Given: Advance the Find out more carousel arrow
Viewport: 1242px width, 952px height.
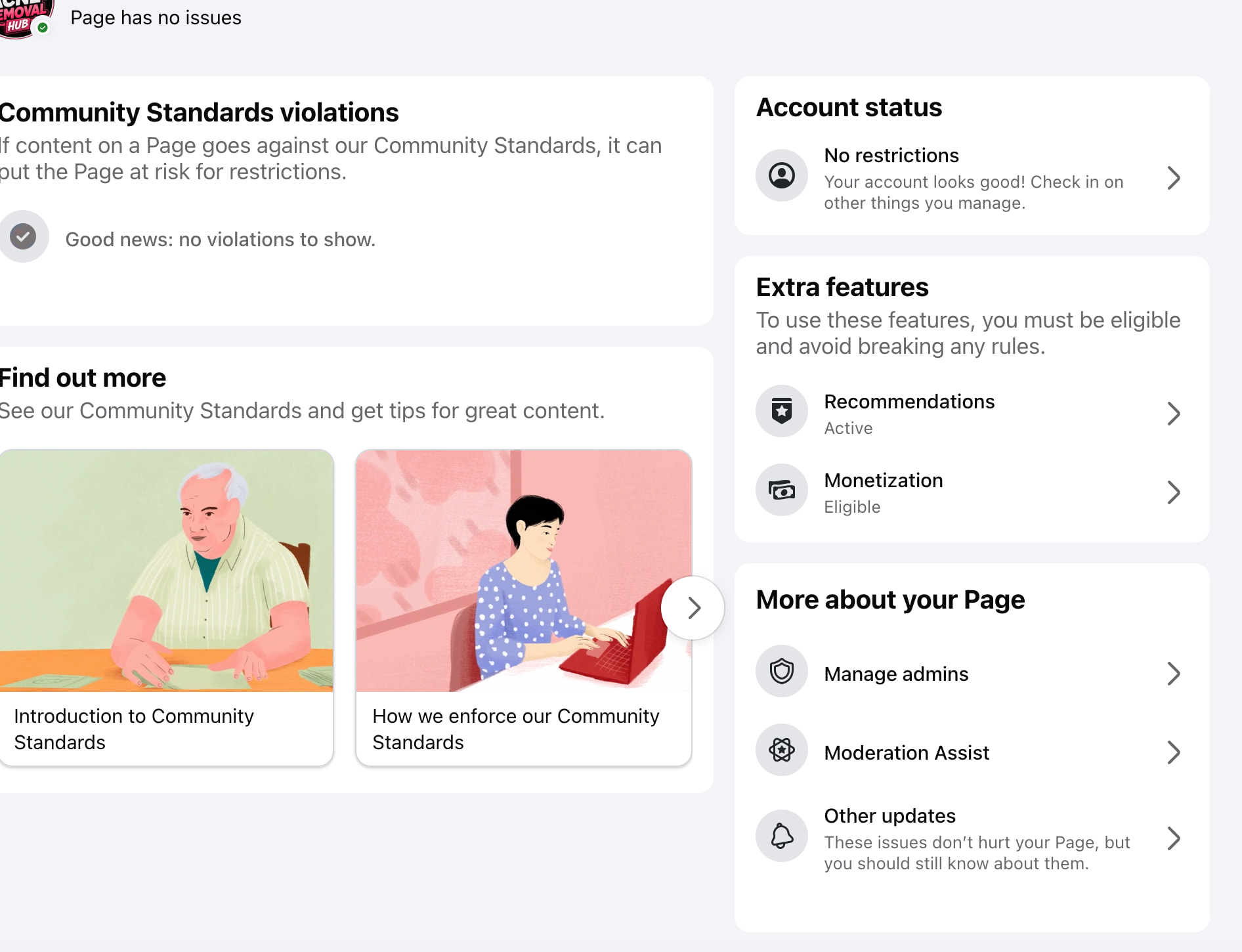Looking at the screenshot, I should click(693, 608).
